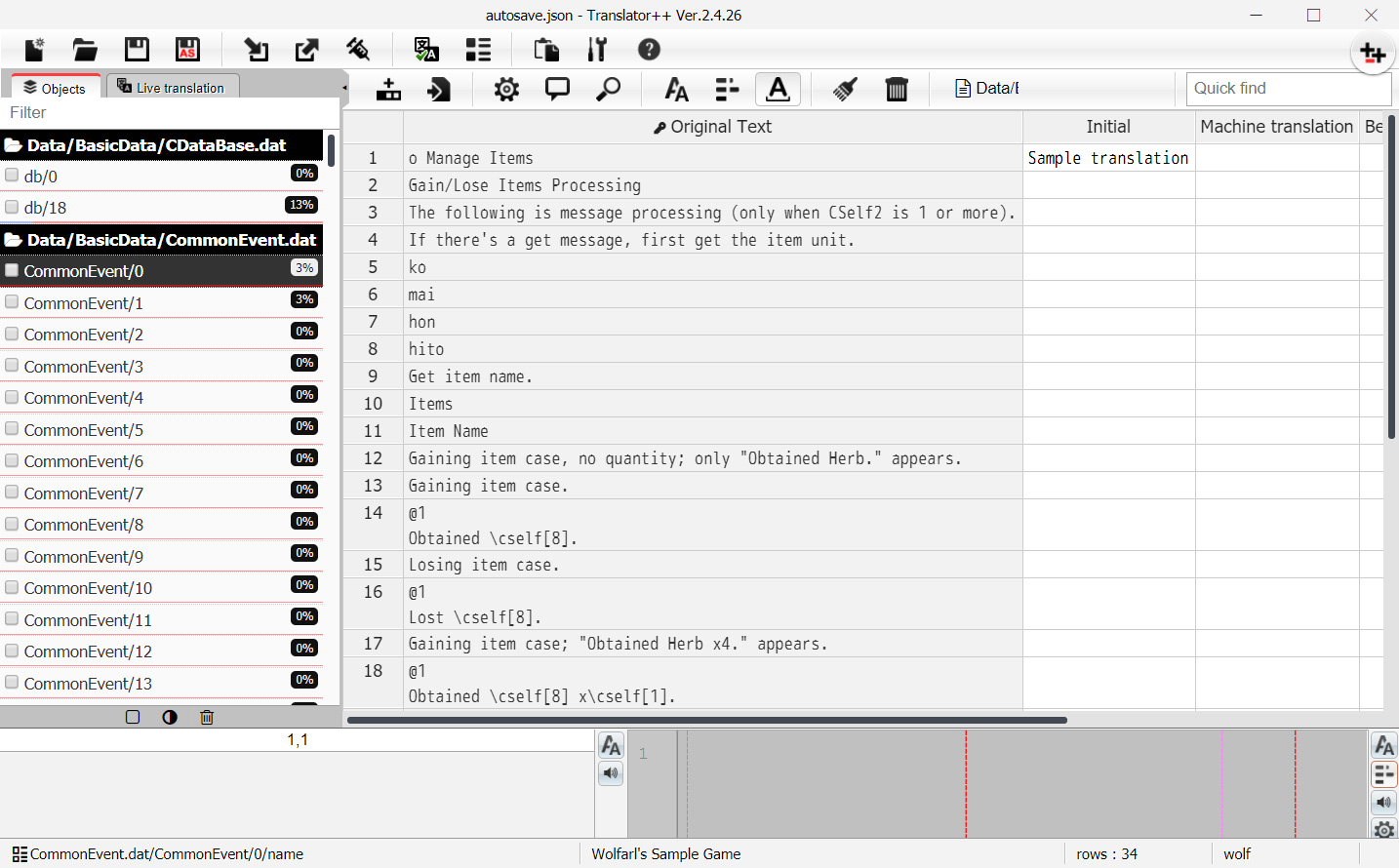Click the trash delete icon
1399x868 pixels.
click(897, 89)
